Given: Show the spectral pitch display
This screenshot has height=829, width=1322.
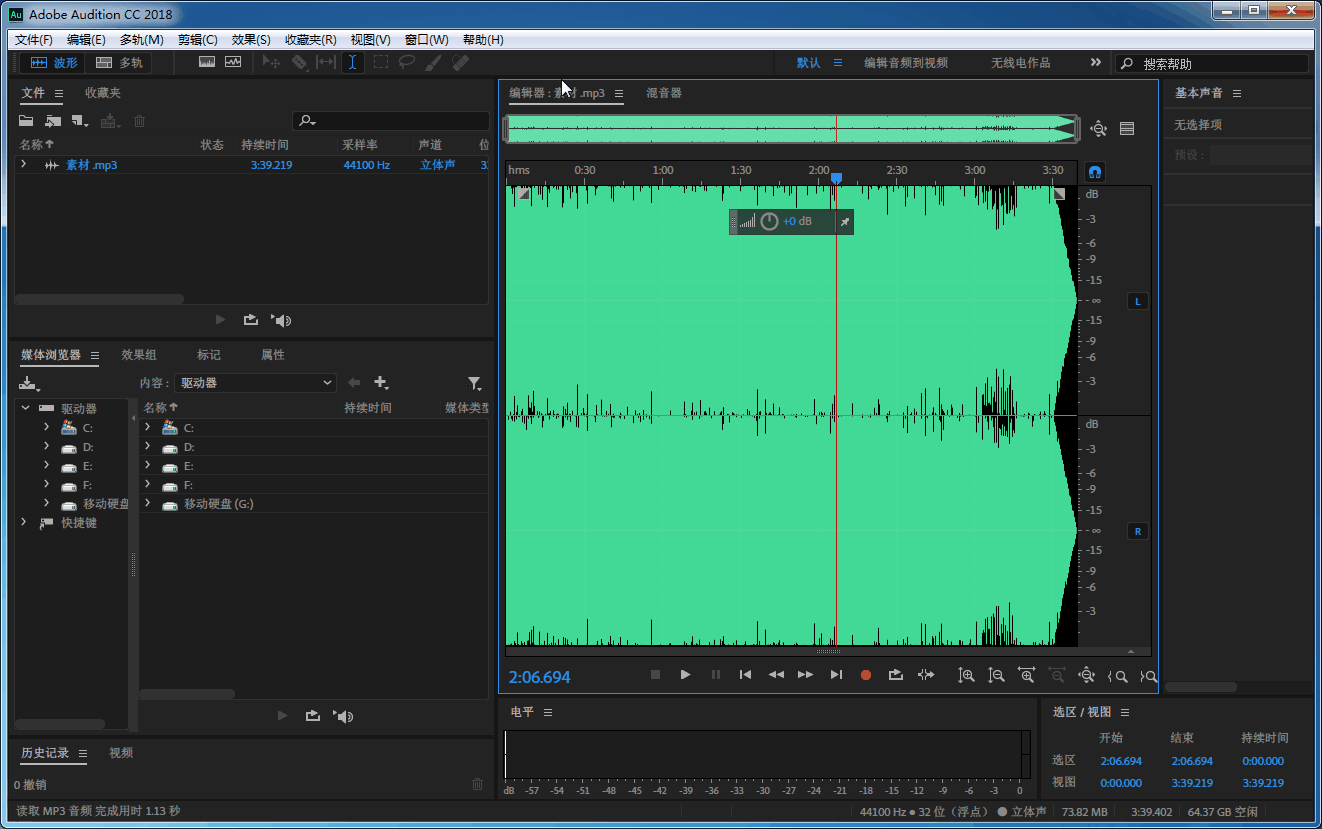Looking at the screenshot, I should pyautogui.click(x=233, y=62).
